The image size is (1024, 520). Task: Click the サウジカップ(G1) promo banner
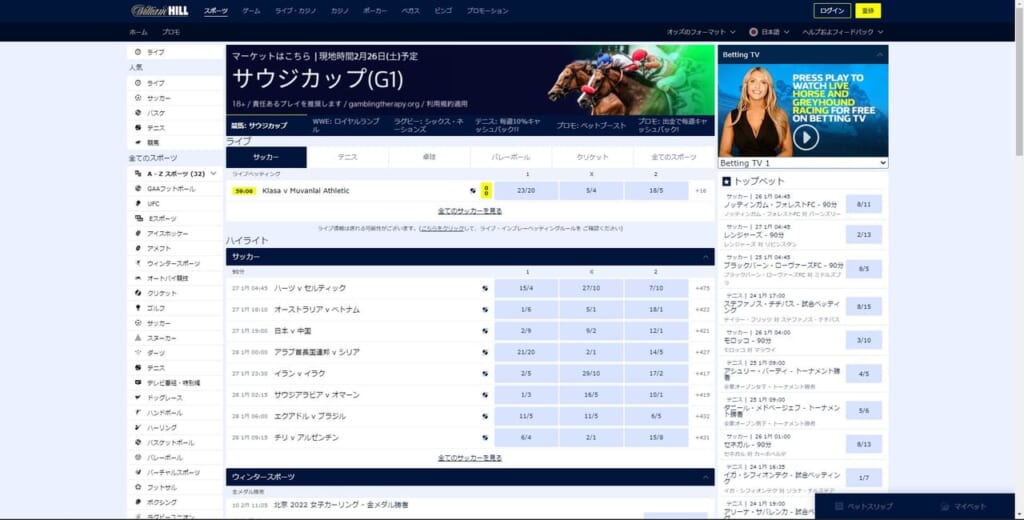pyautogui.click(x=470, y=80)
